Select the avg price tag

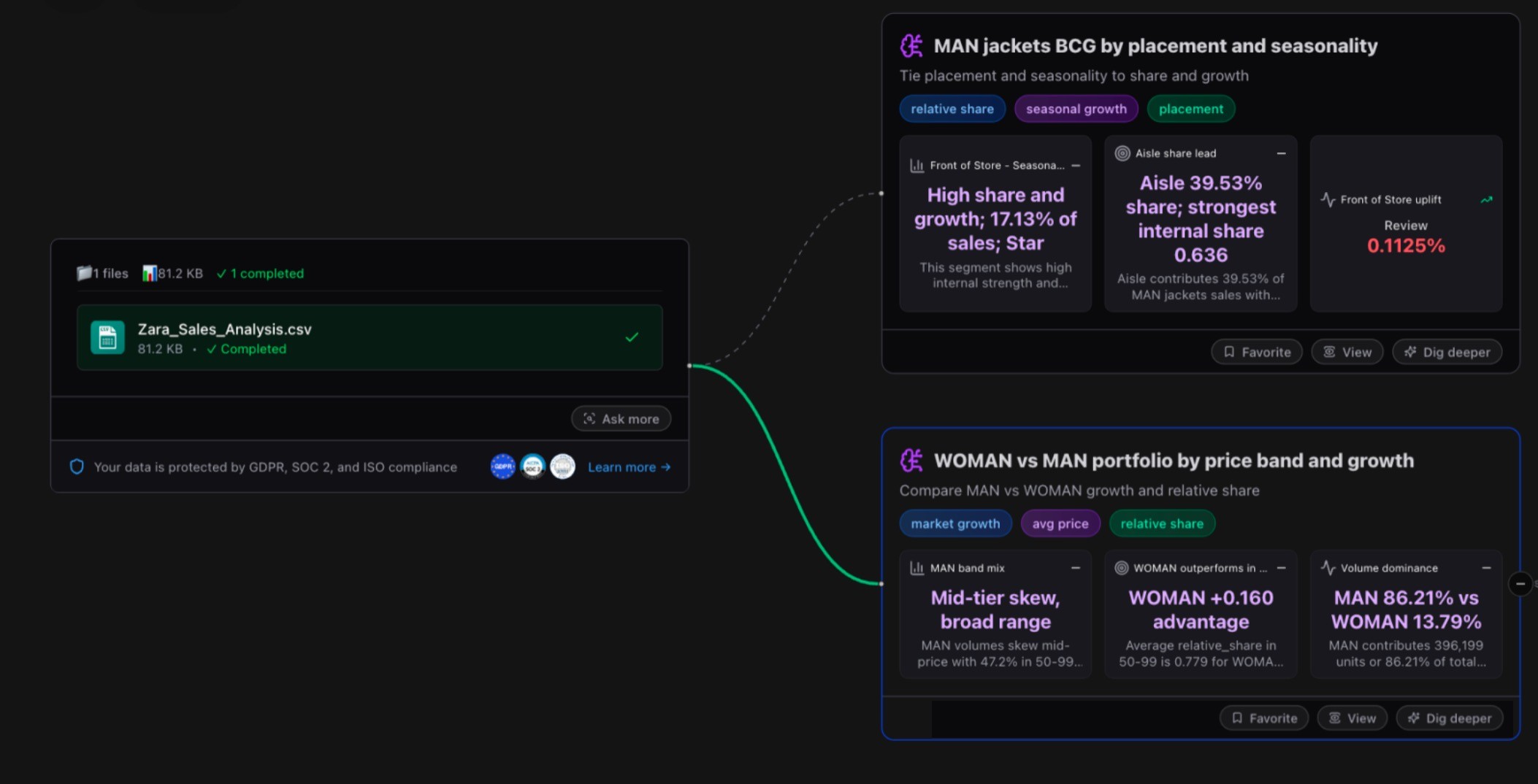1060,523
